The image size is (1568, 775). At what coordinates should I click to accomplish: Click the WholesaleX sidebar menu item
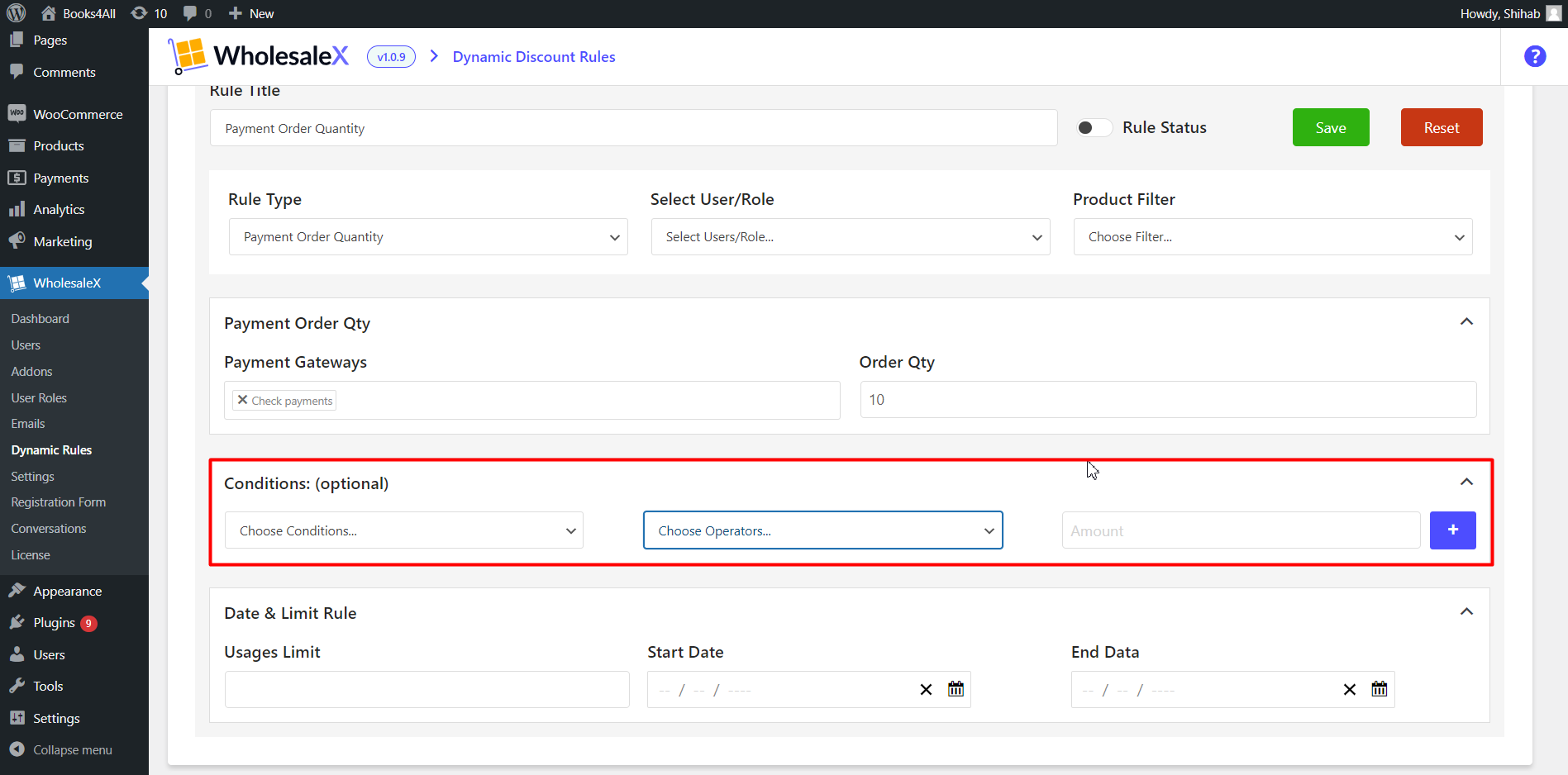[74, 283]
